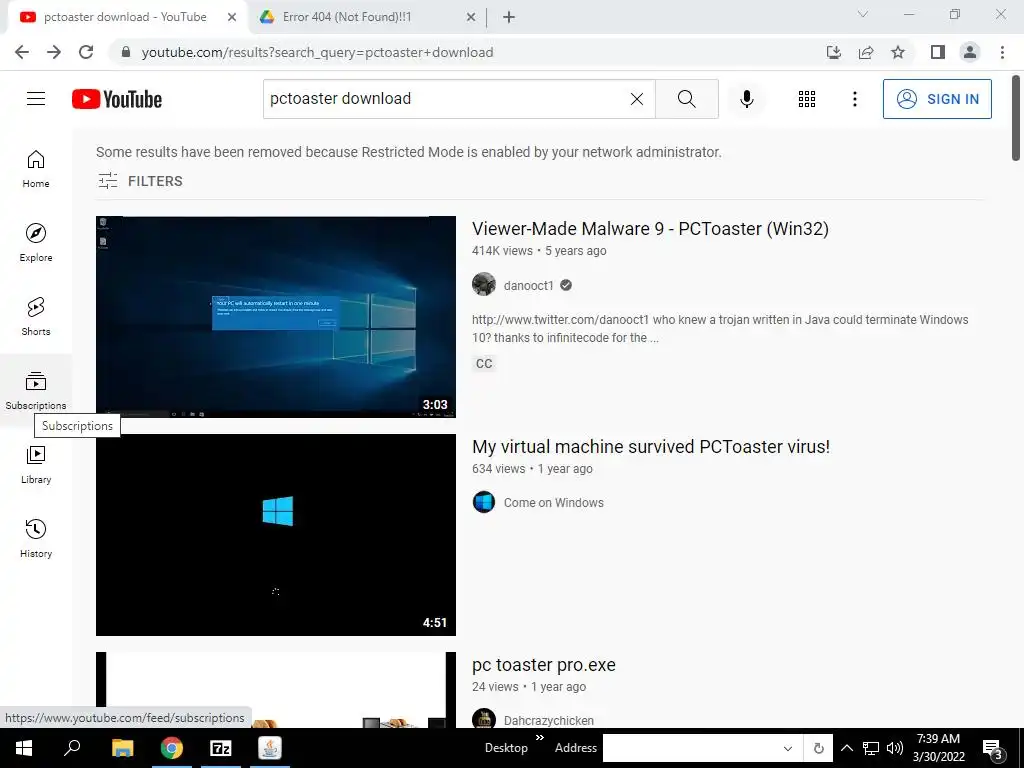The image size is (1024, 768).
Task: Open pc toaster pro.exe video title
Action: pos(544,665)
